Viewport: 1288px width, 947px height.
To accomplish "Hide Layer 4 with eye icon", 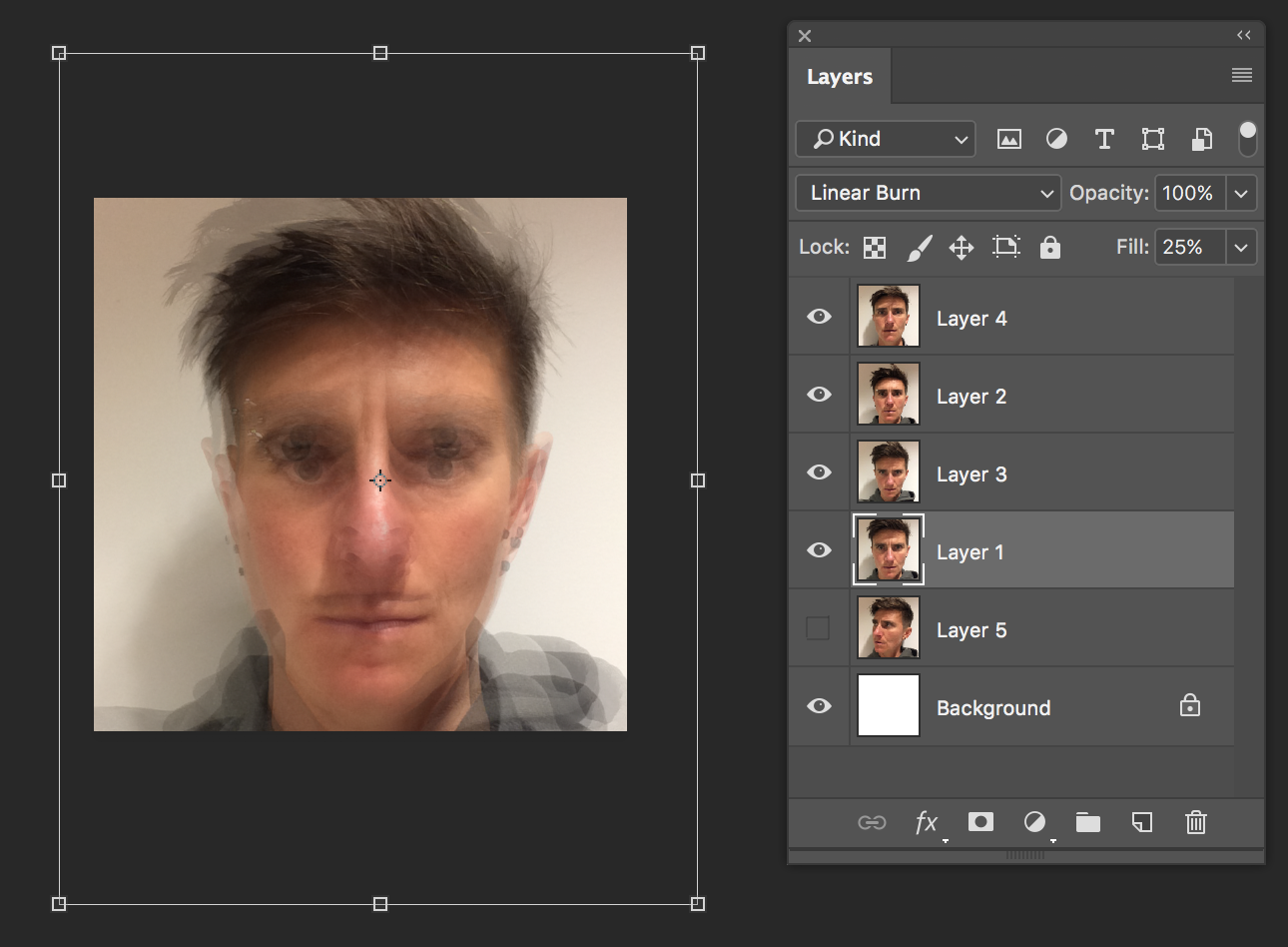I will pyautogui.click(x=819, y=317).
